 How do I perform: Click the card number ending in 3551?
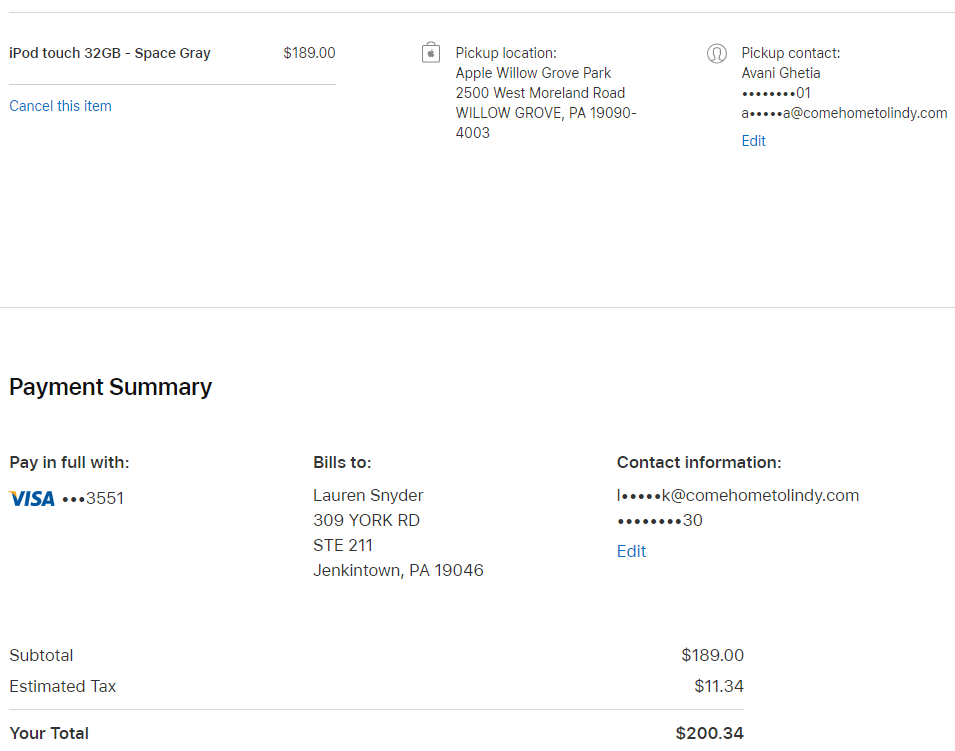pyautogui.click(x=93, y=498)
